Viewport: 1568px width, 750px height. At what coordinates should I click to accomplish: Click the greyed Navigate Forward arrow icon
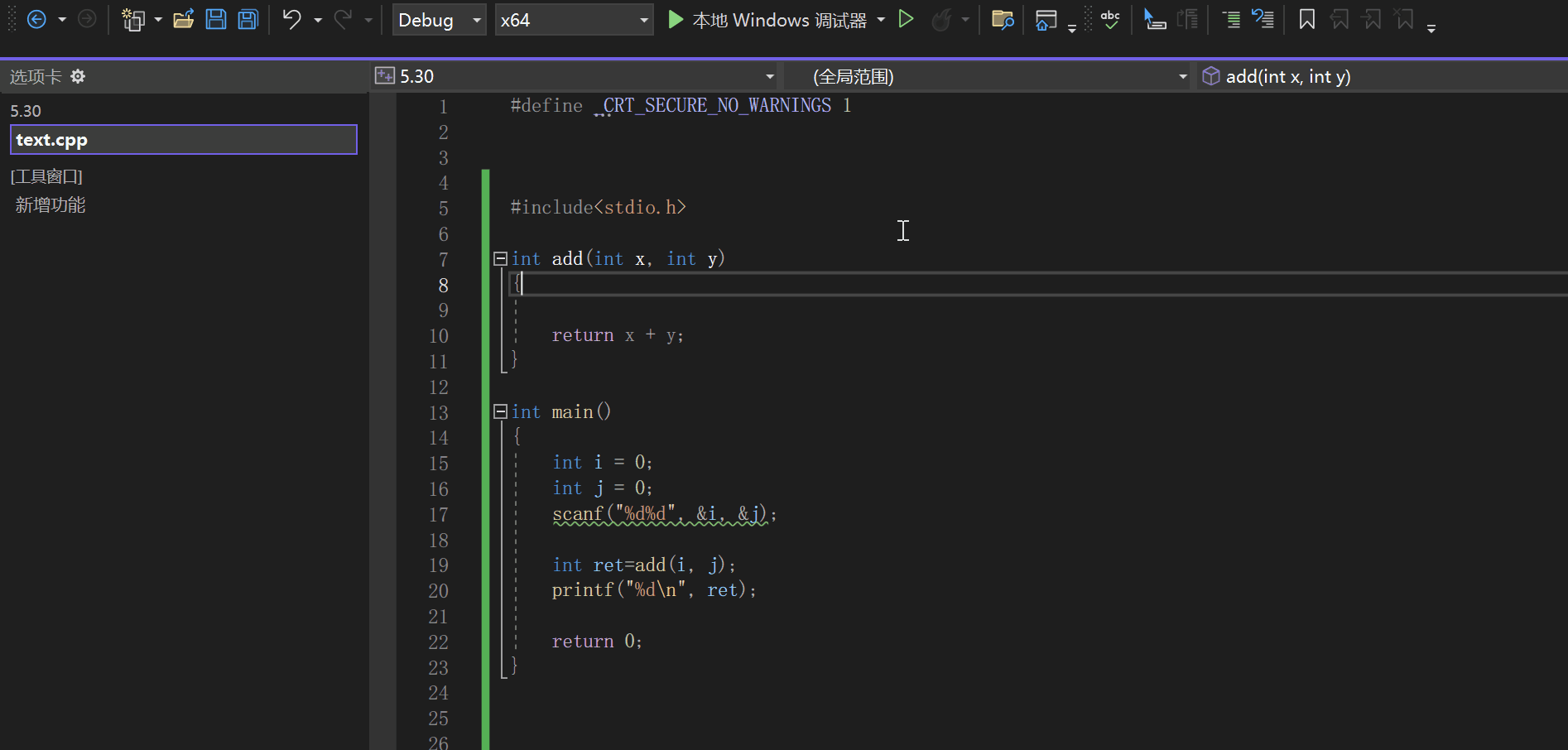click(x=87, y=19)
